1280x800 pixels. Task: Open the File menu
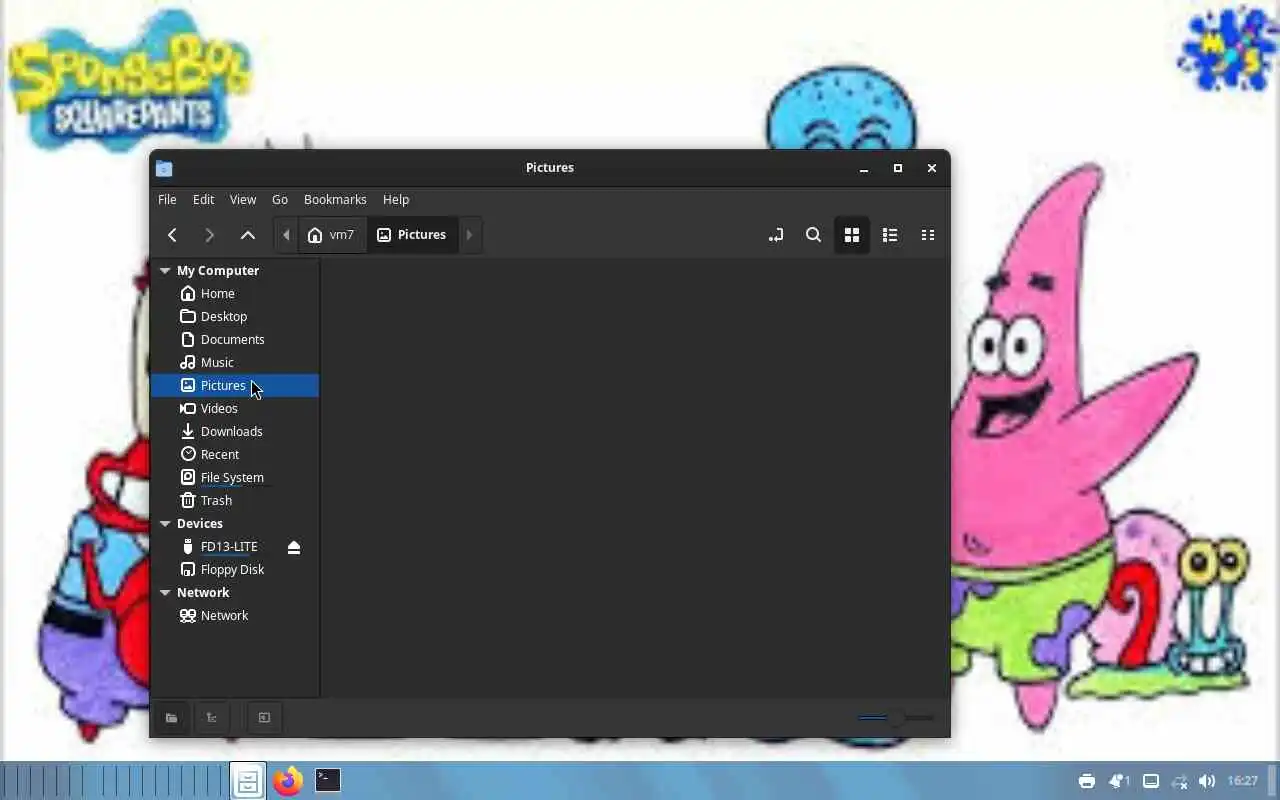pos(167,199)
